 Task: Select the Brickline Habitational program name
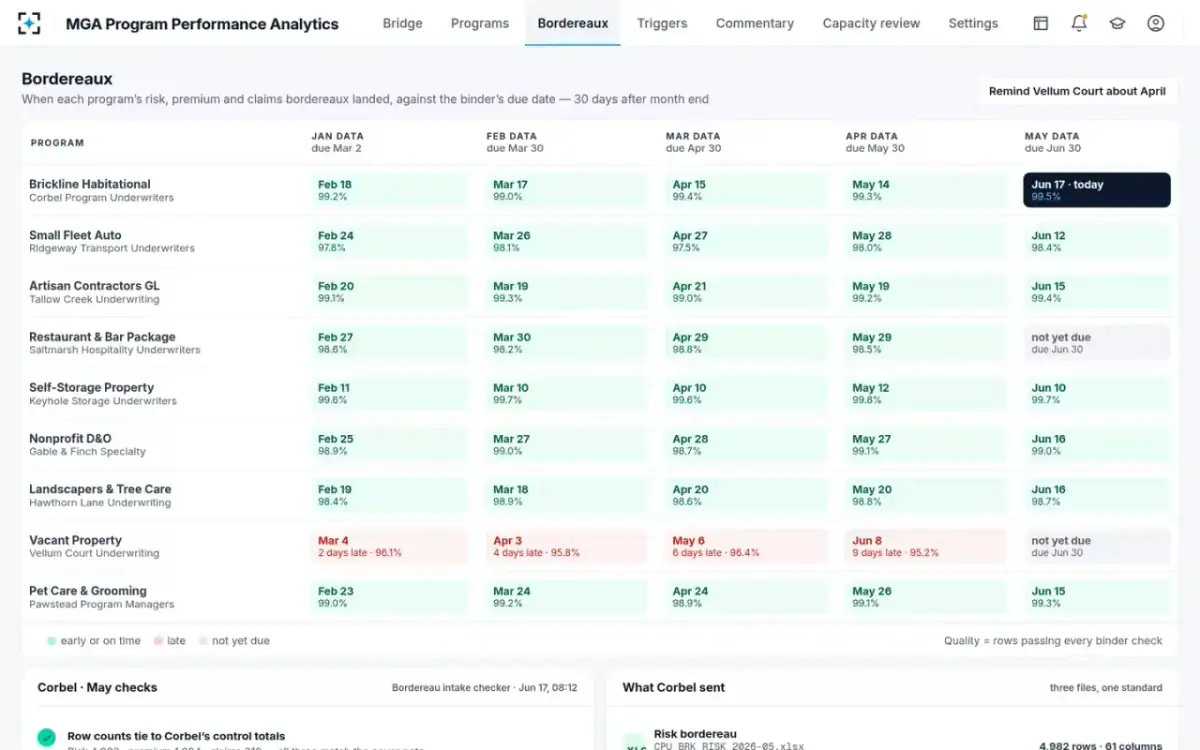[x=90, y=184]
